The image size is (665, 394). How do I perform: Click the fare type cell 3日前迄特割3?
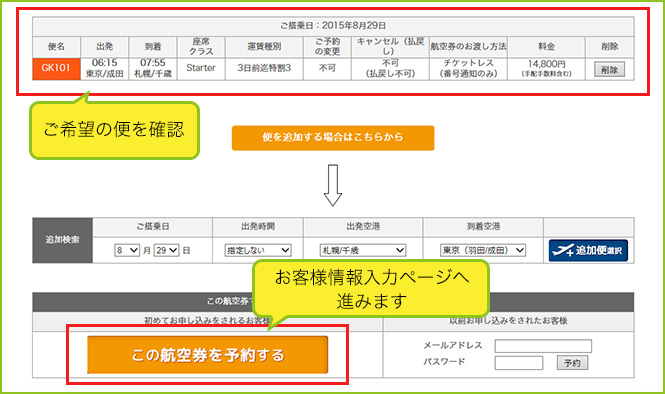pyautogui.click(x=264, y=69)
